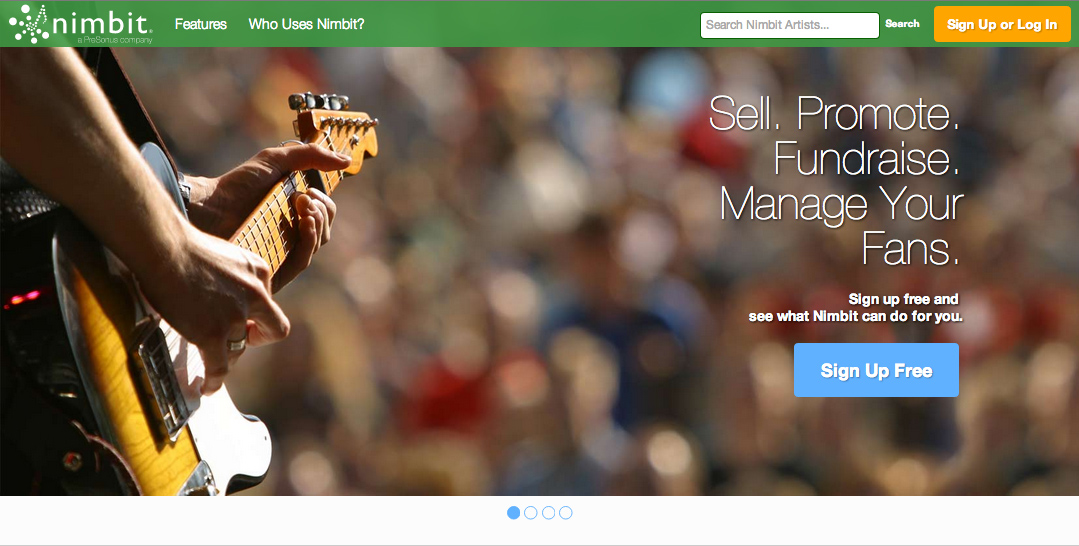Click the 'Manage Your Fans.' headline text
Viewport: 1079px width, 546px height.
pos(841,226)
